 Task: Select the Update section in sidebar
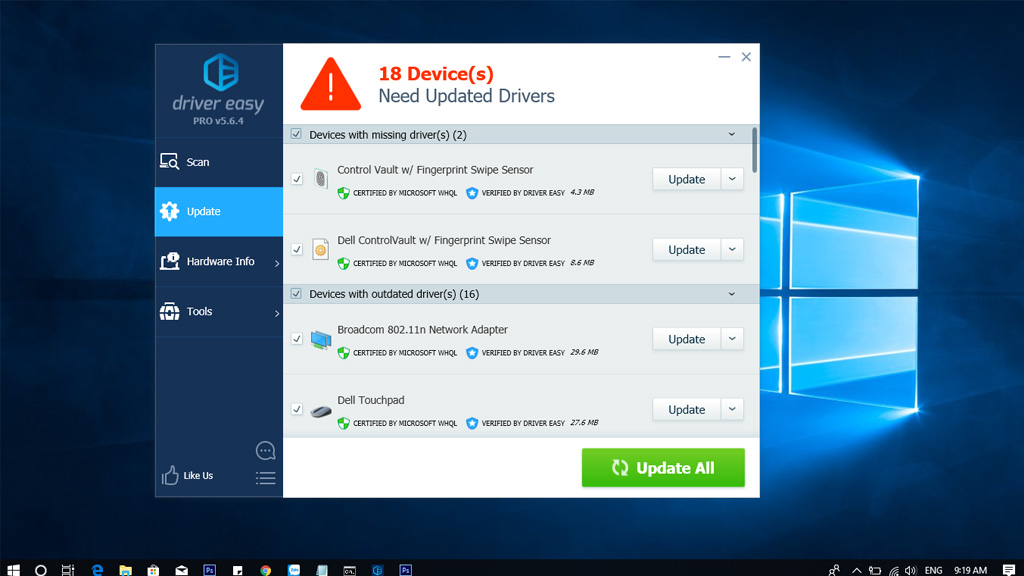click(x=219, y=212)
